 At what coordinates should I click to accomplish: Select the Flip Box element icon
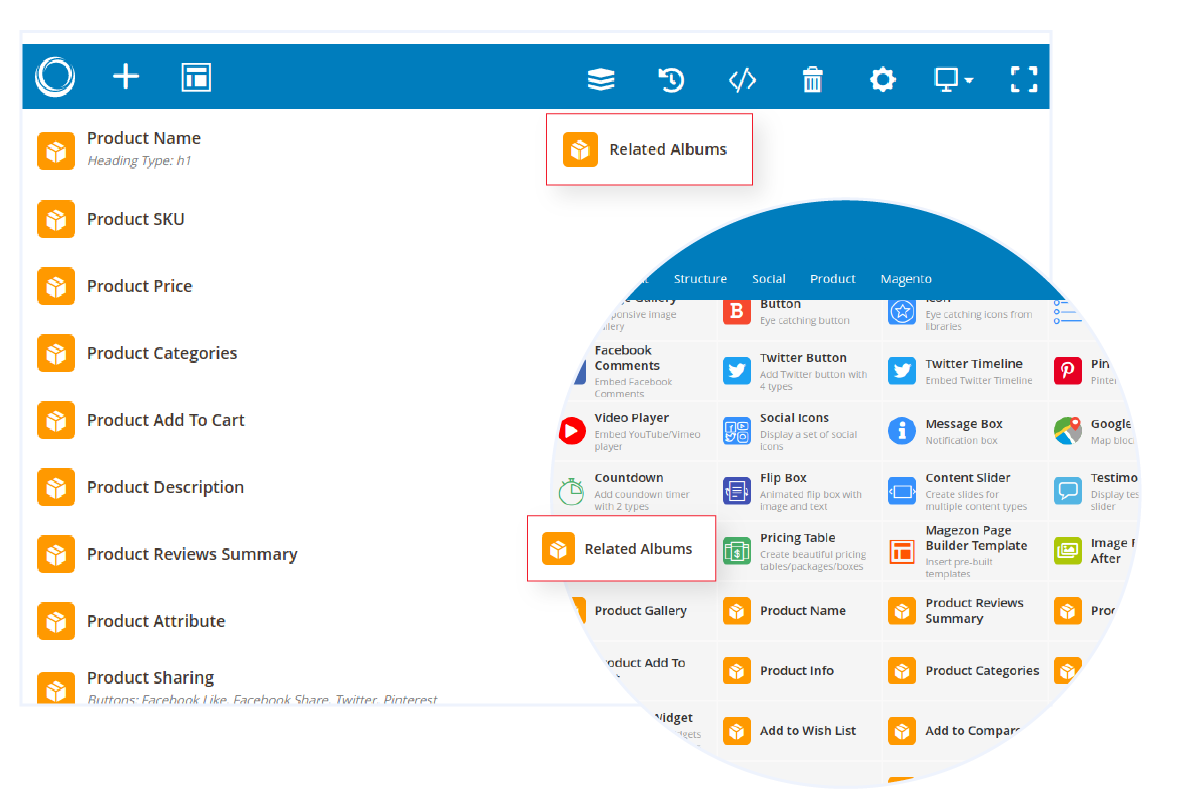pyautogui.click(x=737, y=491)
